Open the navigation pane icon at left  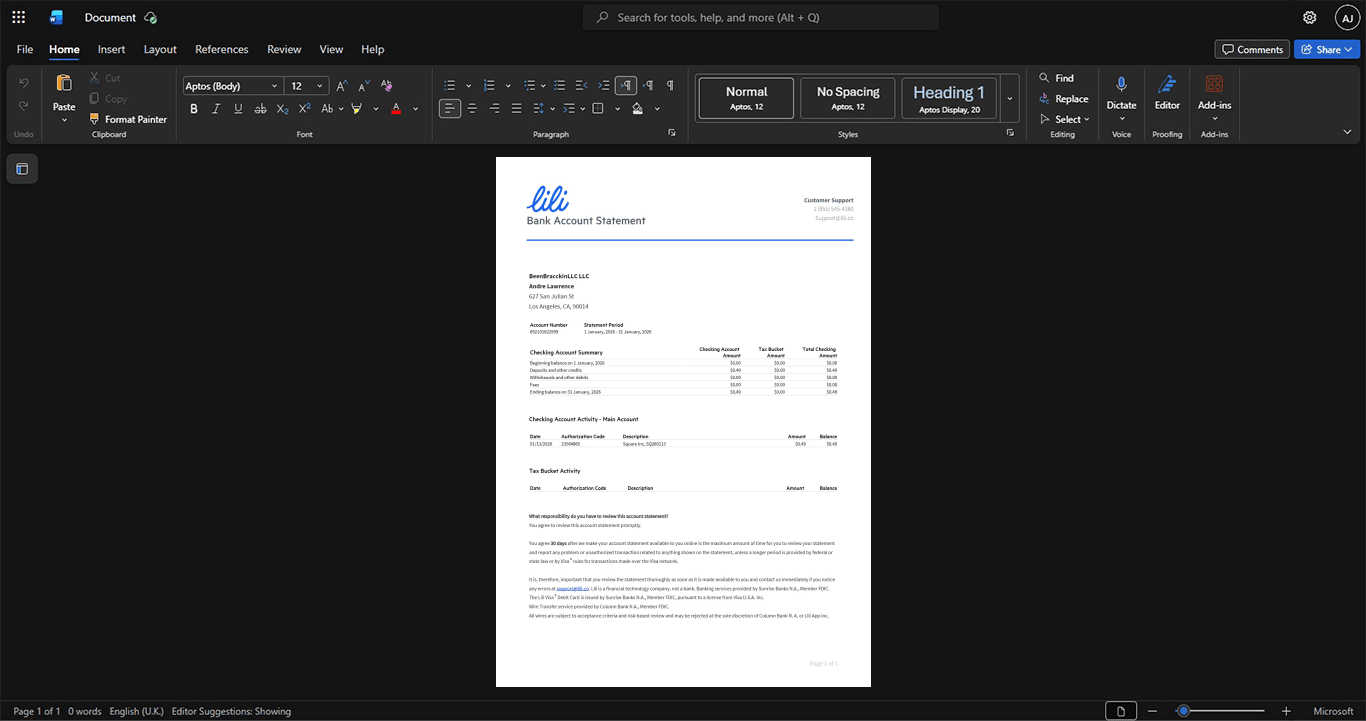click(22, 169)
